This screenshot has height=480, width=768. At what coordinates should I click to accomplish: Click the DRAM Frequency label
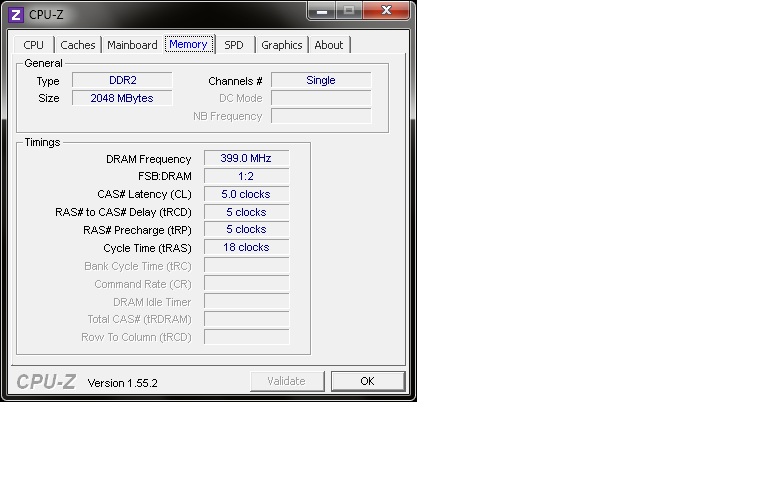[148, 159]
